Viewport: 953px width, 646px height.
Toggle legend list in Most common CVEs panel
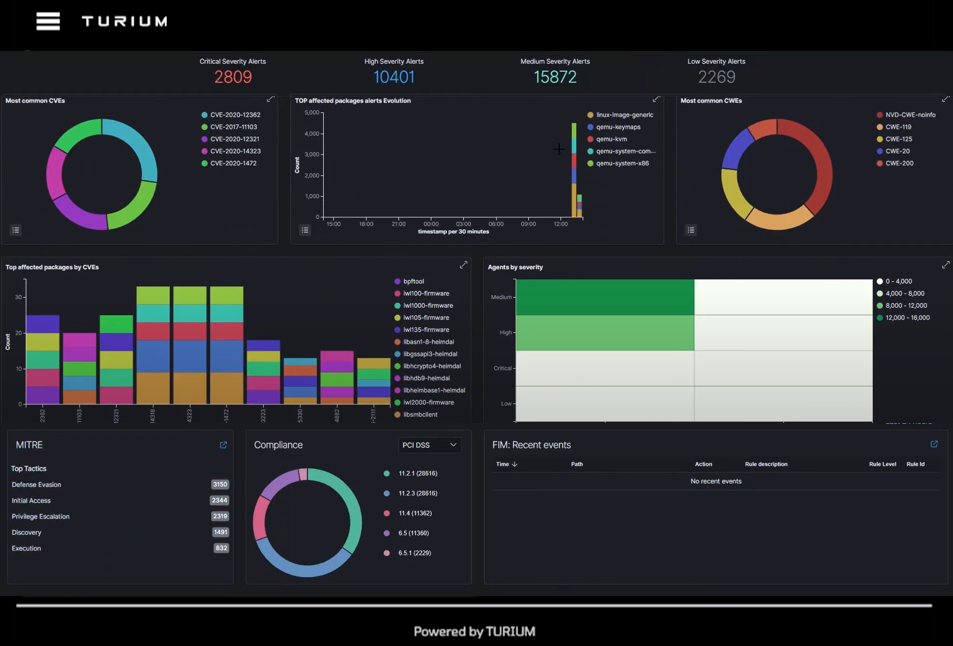pyautogui.click(x=16, y=230)
